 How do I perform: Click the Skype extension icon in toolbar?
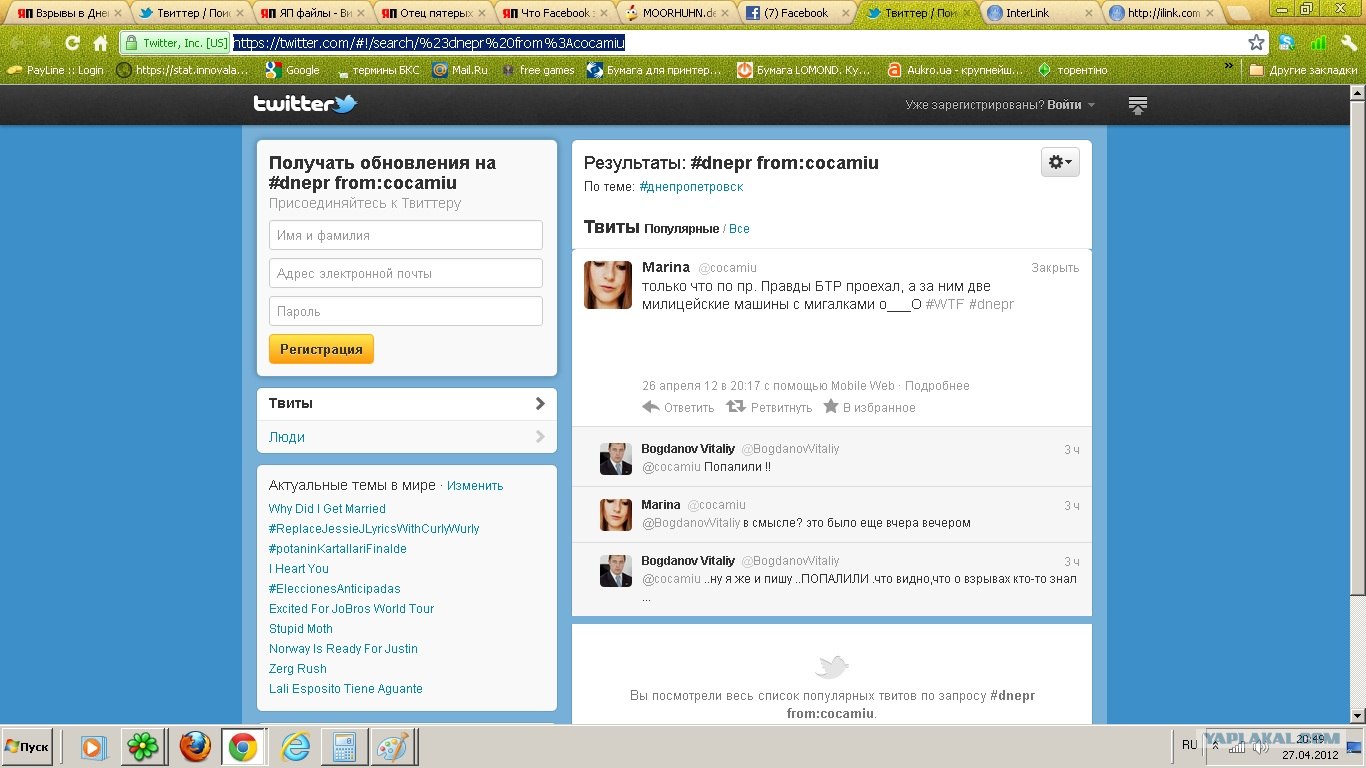(1287, 43)
